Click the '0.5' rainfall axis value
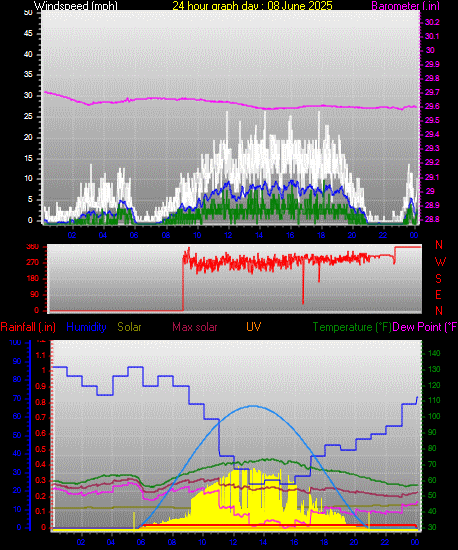 (x=41, y=450)
